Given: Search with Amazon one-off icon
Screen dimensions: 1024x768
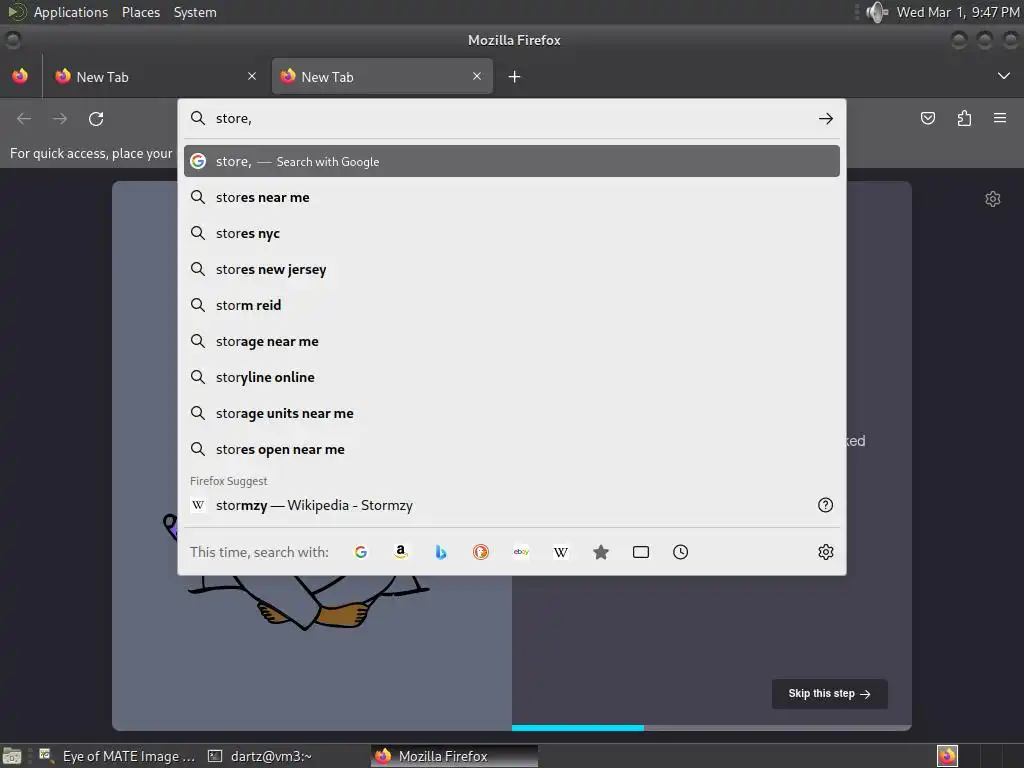Looking at the screenshot, I should tap(401, 552).
